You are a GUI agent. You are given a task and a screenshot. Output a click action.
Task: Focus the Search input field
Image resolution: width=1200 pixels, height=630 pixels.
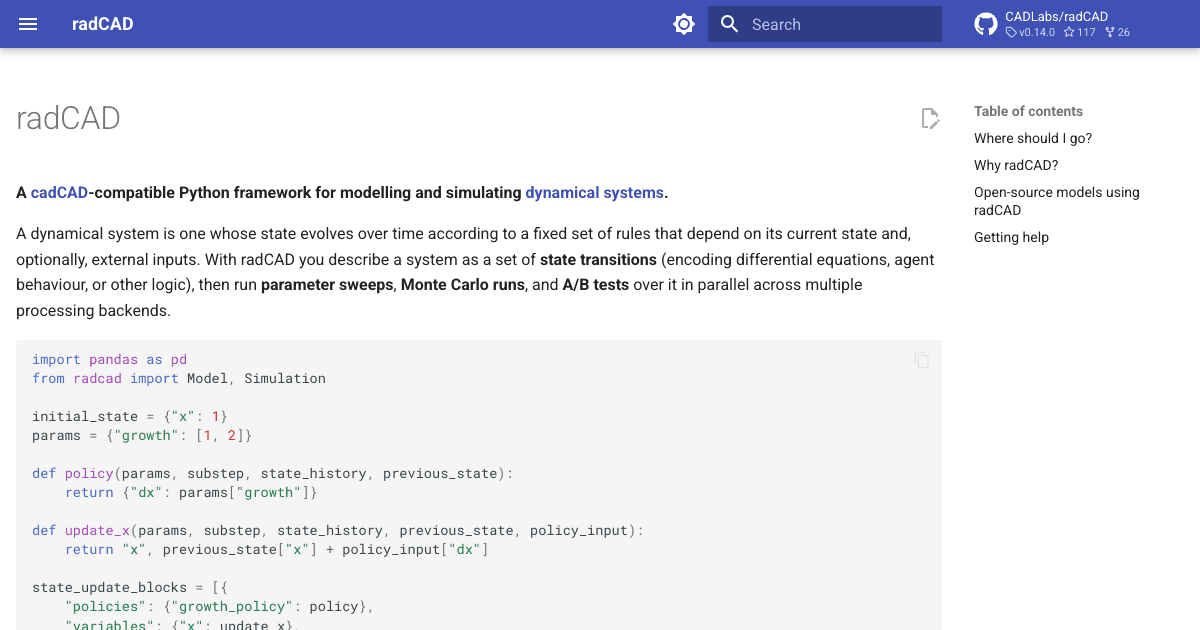[825, 24]
